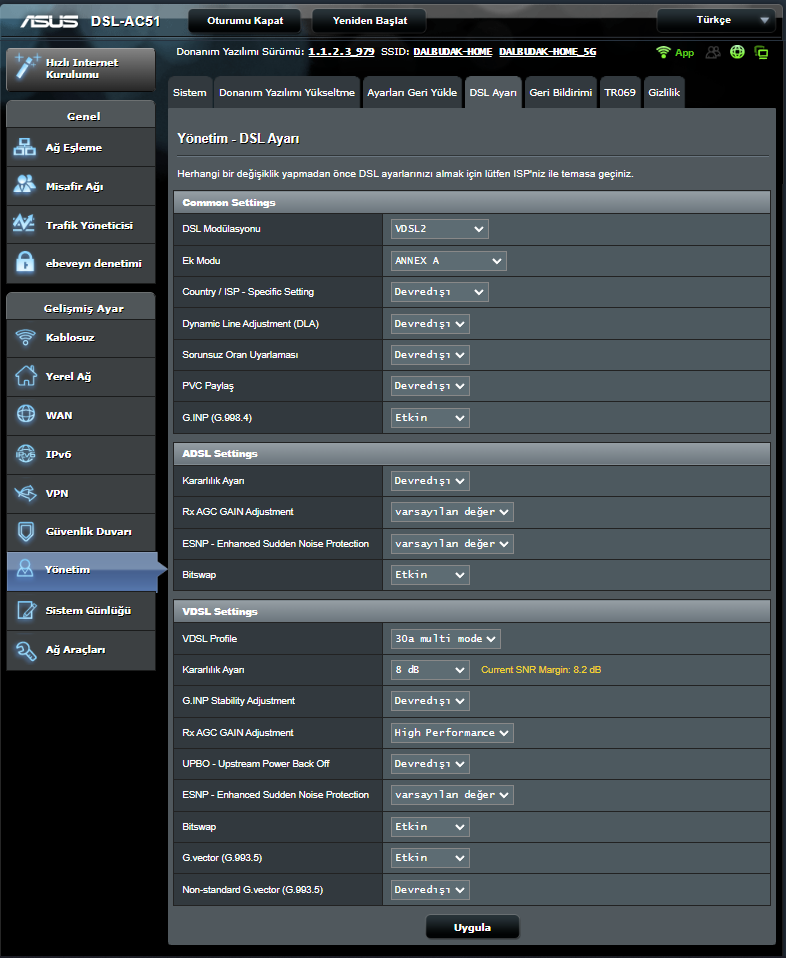Click the VDSL Settings section header

click(x=472, y=612)
